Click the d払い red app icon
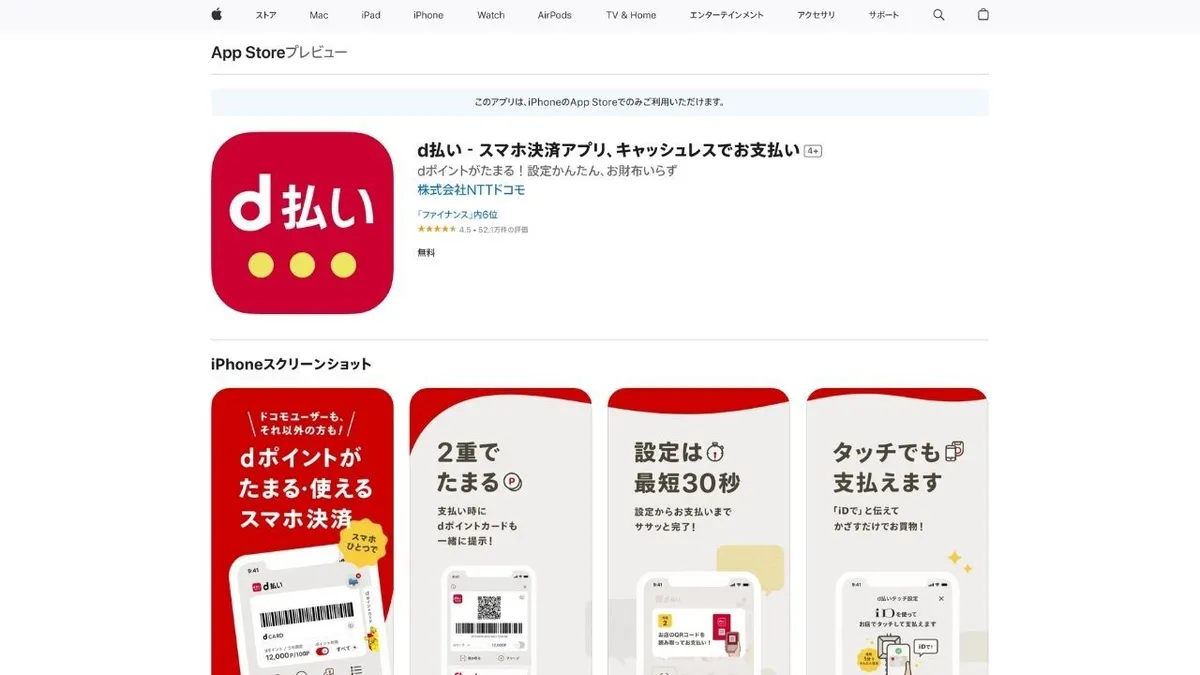This screenshot has height=675, width=1200. (302, 223)
